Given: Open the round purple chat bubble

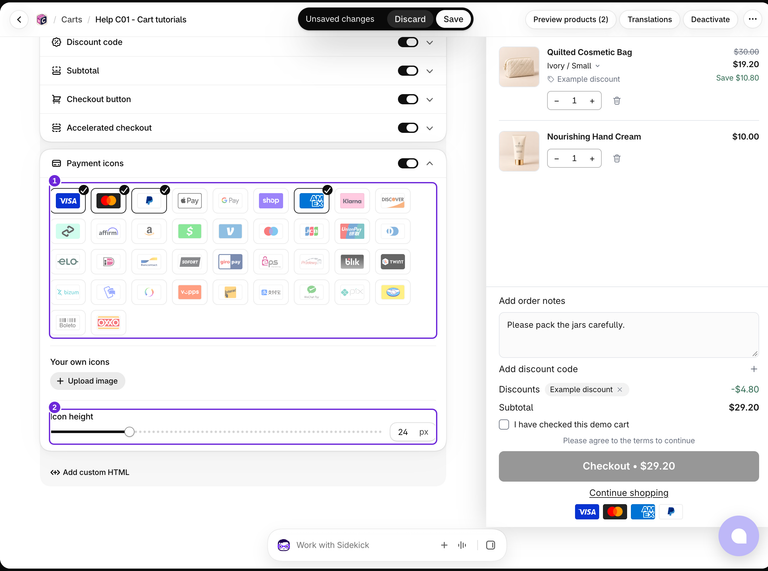Looking at the screenshot, I should tap(739, 536).
